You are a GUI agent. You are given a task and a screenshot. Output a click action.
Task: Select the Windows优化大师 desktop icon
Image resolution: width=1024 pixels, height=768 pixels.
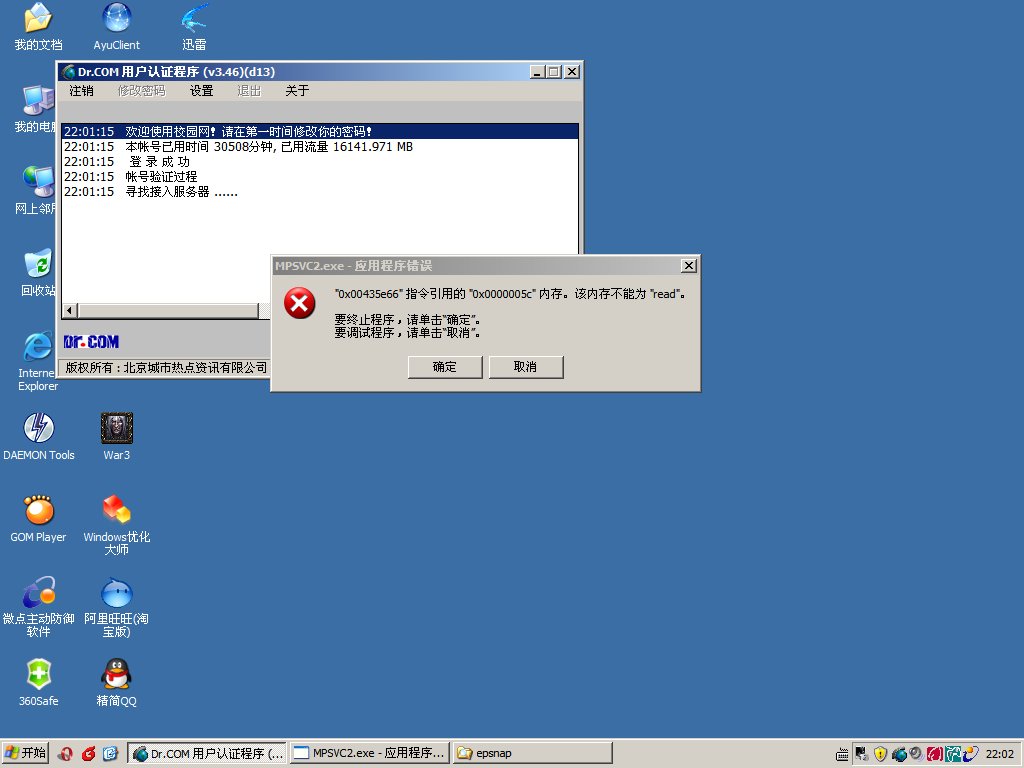pyautogui.click(x=117, y=525)
